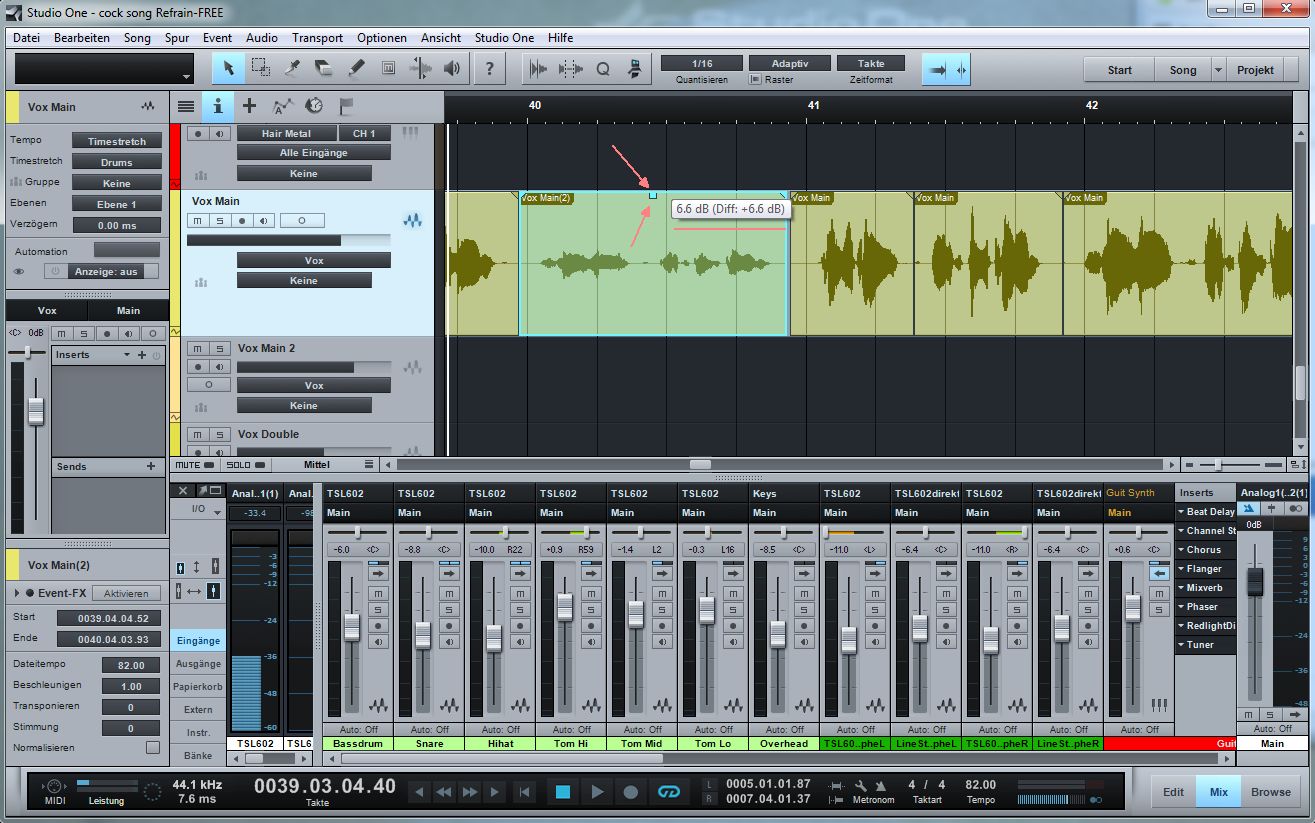Mute the Vox Main track

198,220
